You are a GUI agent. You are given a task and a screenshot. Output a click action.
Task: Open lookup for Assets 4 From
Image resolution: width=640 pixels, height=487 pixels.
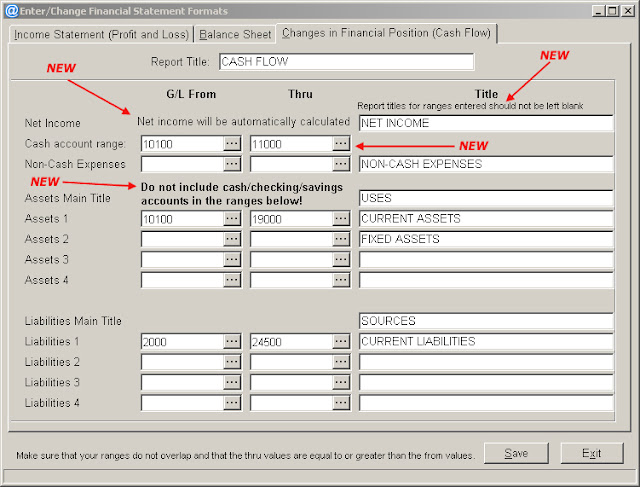coord(232,280)
